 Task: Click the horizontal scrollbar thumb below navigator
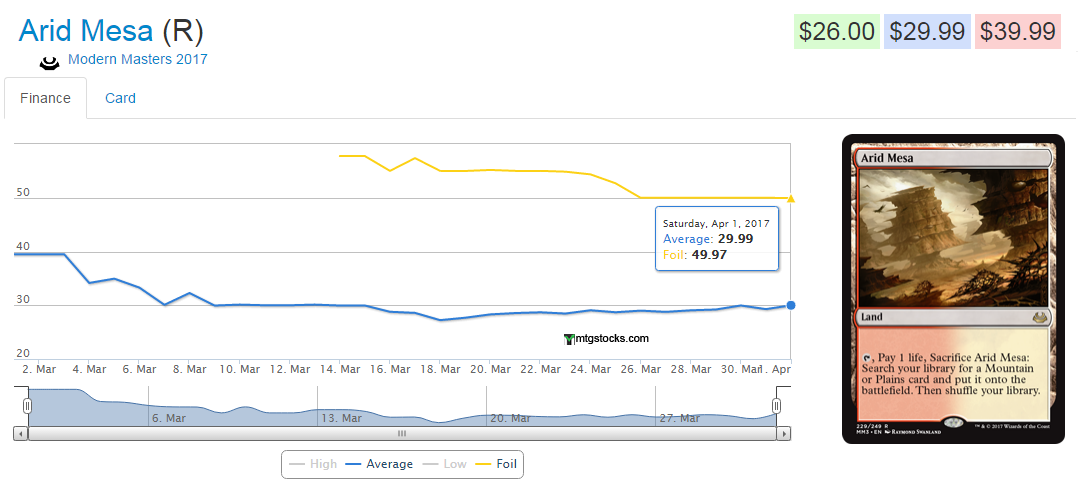click(402, 434)
